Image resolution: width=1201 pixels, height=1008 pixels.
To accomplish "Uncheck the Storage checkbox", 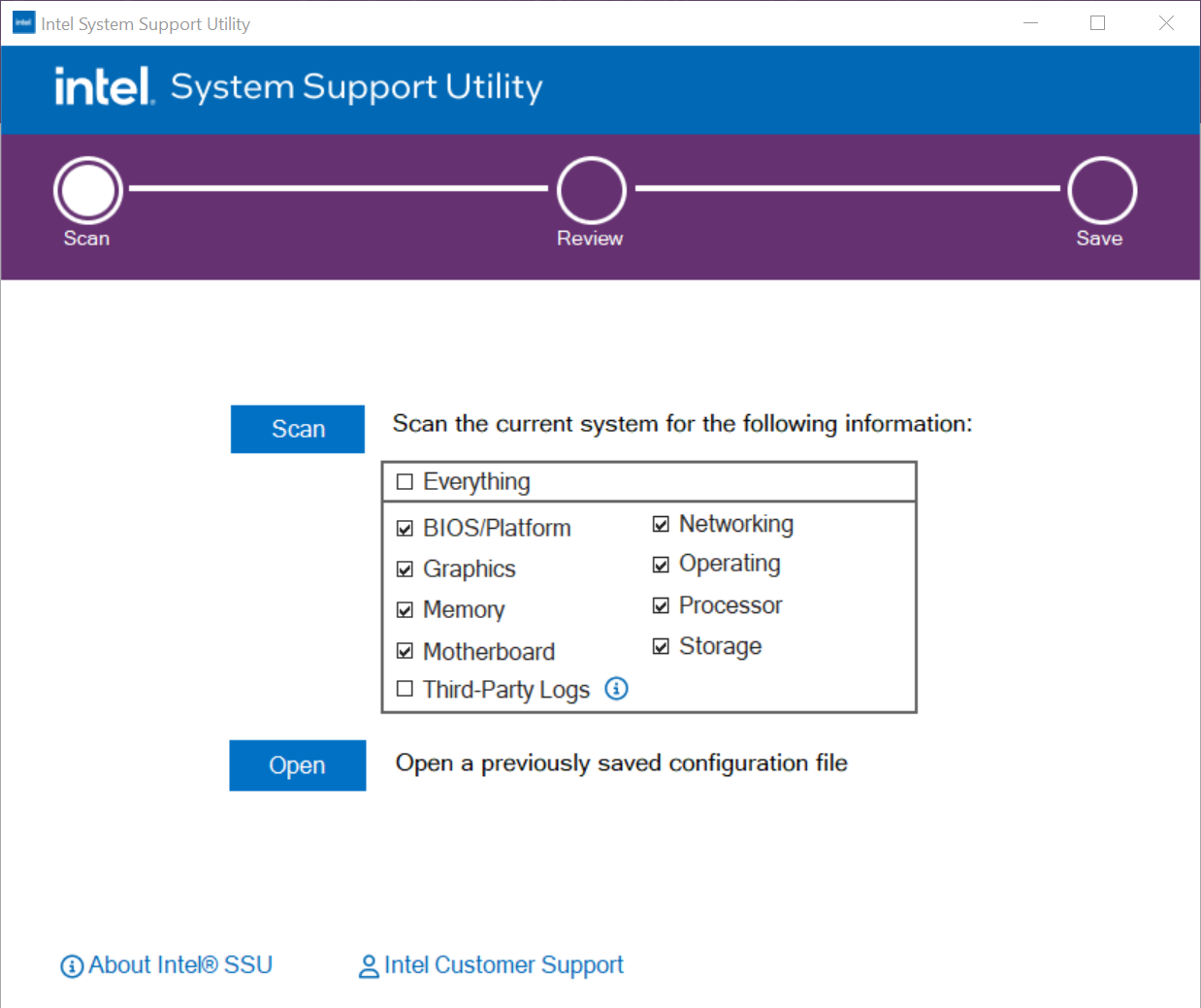I will [x=662, y=646].
